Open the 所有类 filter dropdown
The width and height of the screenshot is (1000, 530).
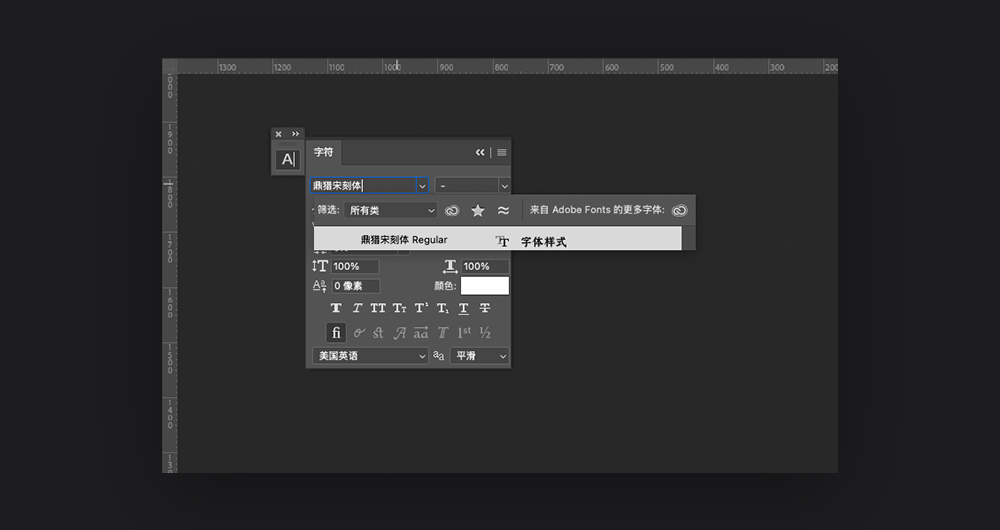click(390, 211)
